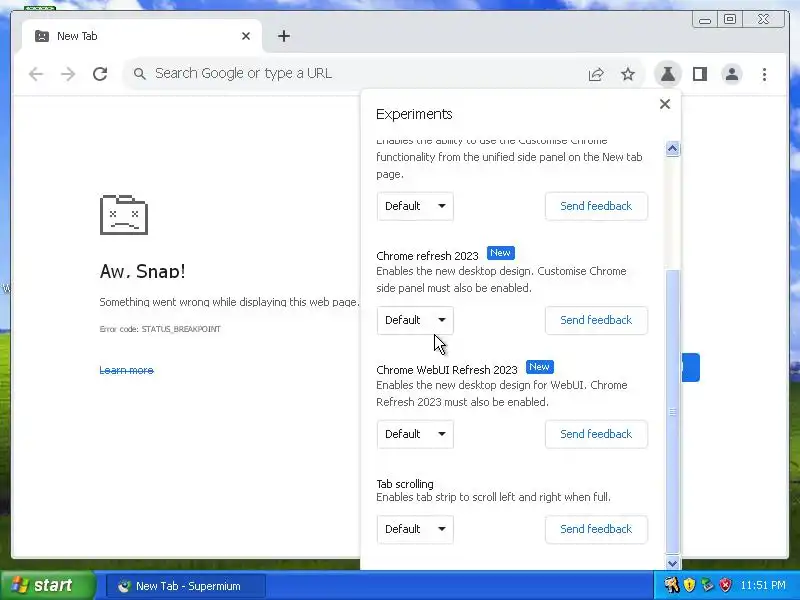Click the Experiments heading text
800x600 pixels.
414,114
